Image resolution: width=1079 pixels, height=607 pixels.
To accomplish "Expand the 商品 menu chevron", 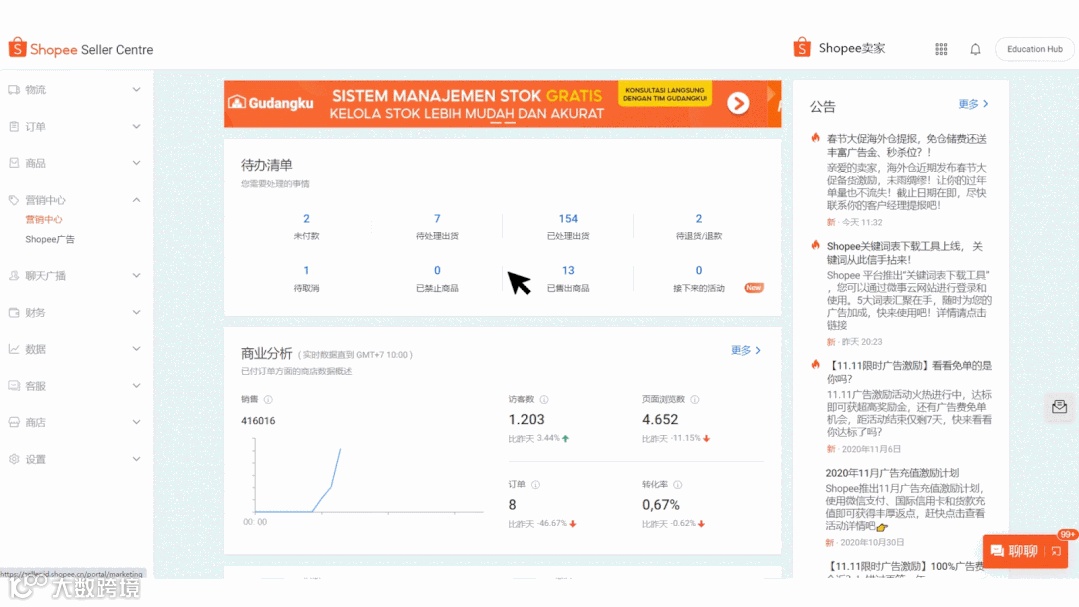I will point(136,163).
